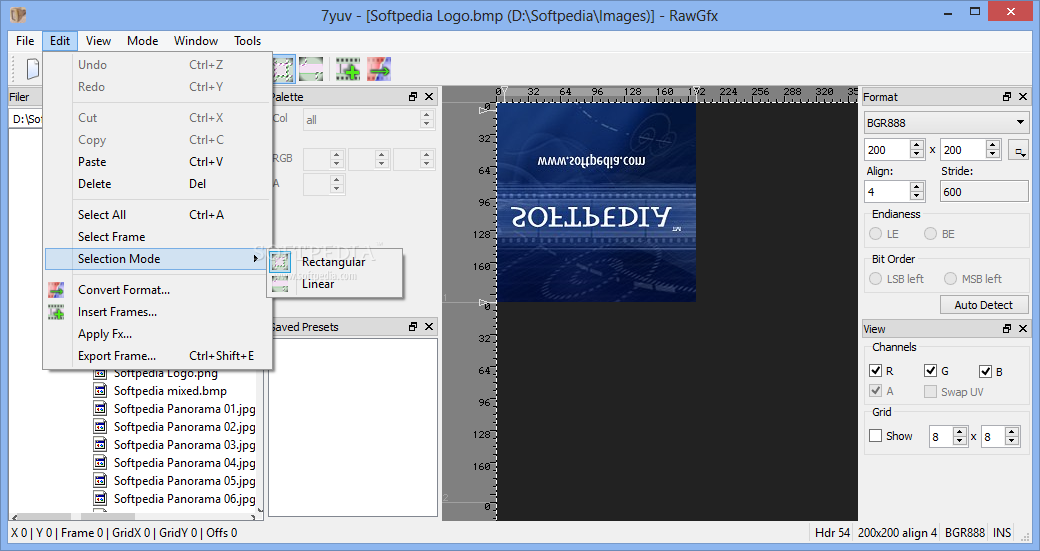Image resolution: width=1040 pixels, height=551 pixels.
Task: Increase the Align value stepper
Action: 917,187
